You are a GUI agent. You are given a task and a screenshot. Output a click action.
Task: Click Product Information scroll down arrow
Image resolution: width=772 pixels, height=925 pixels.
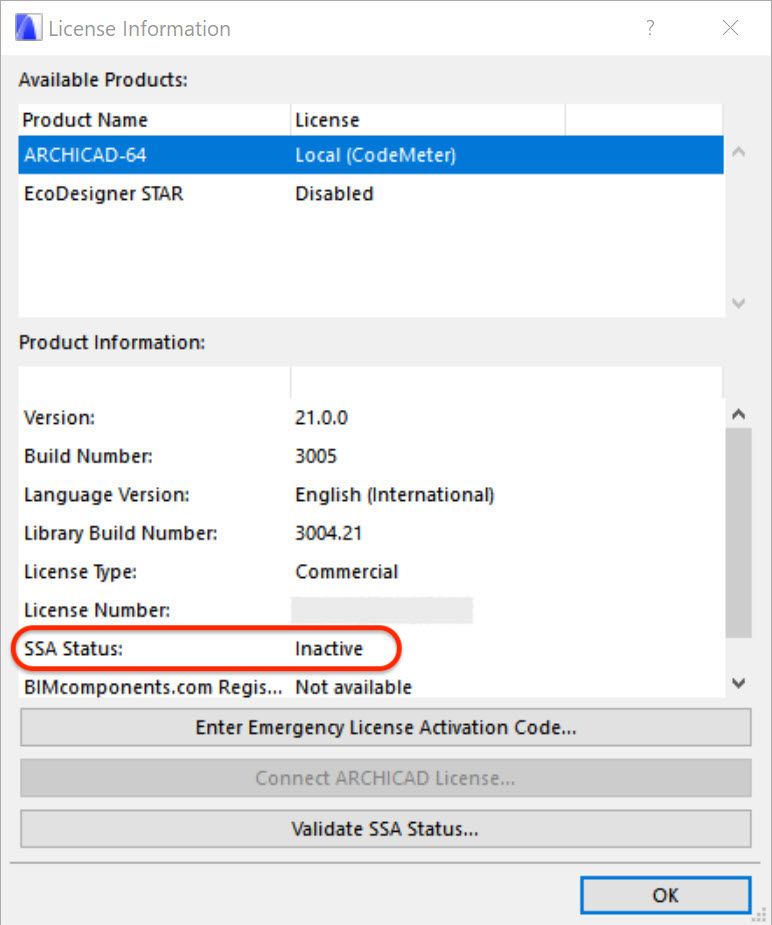(x=738, y=683)
